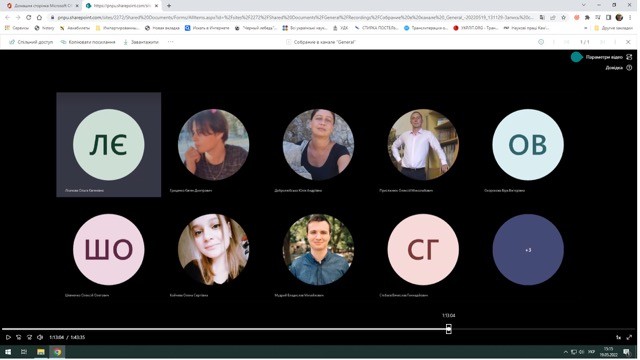The height and width of the screenshot is (360, 640).
Task: Move the video progress slider handle
Action: click(449, 329)
